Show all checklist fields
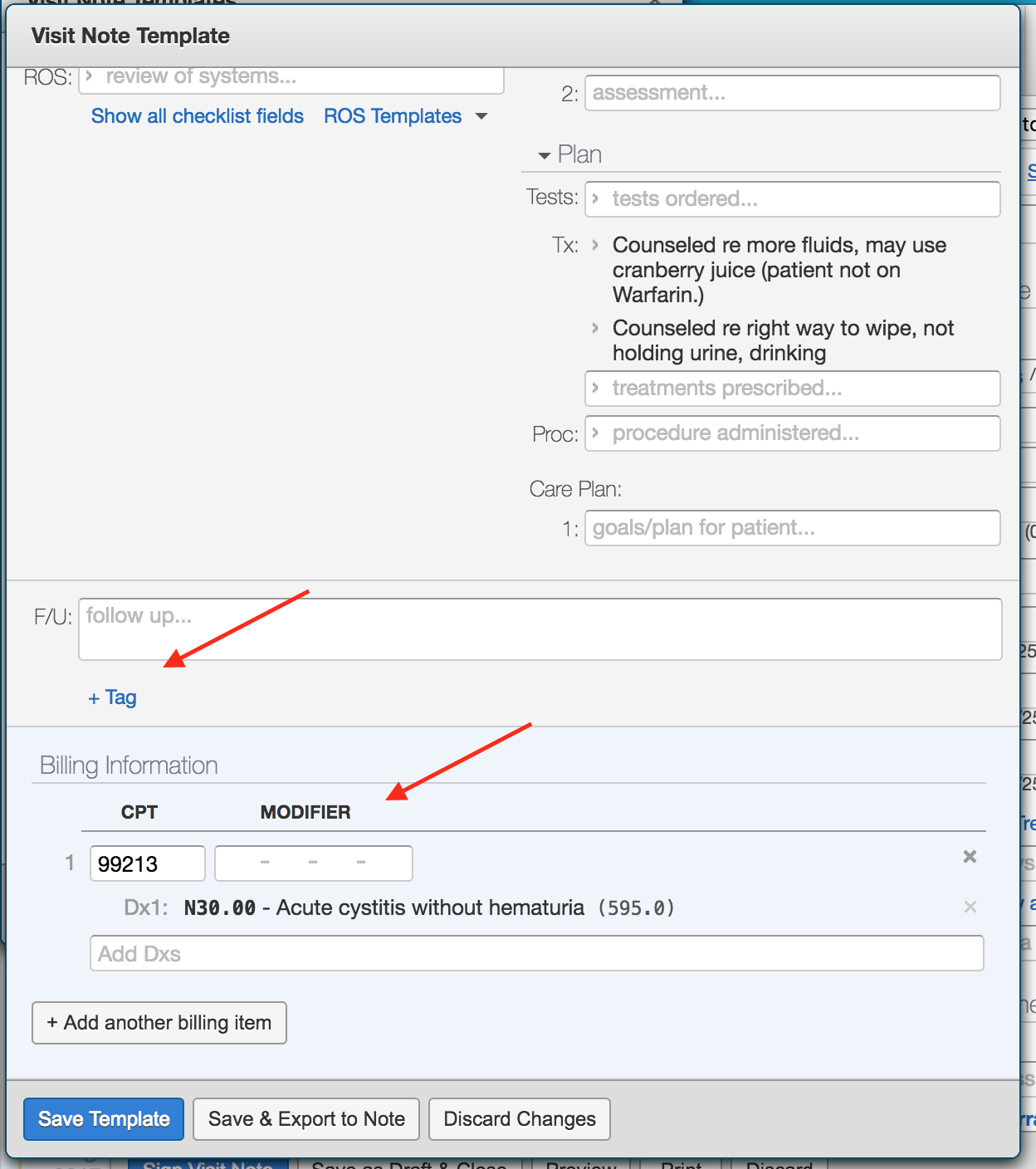This screenshot has width=1036, height=1169. pyautogui.click(x=197, y=116)
